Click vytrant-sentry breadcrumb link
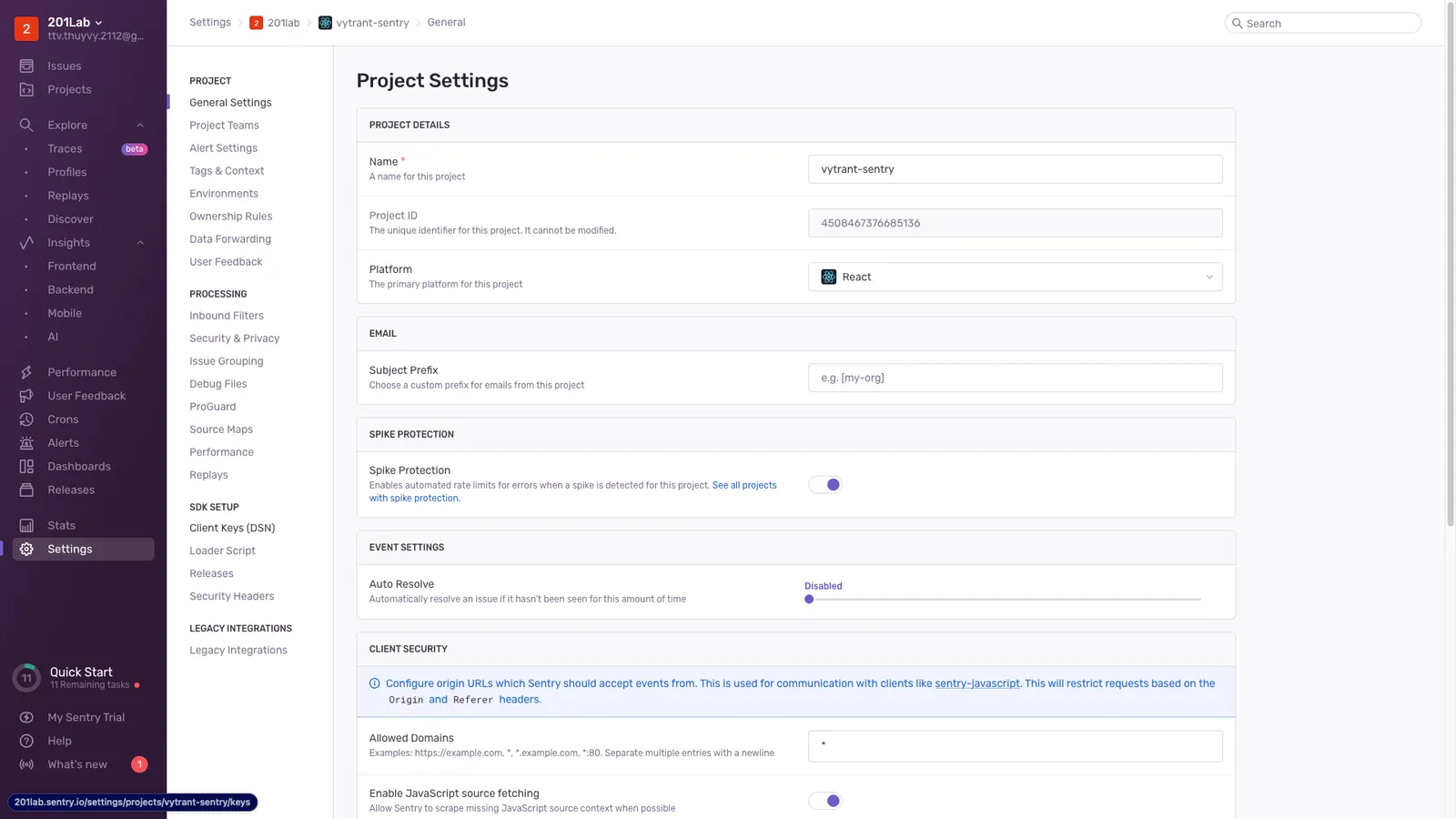The width and height of the screenshot is (1456, 819). (x=372, y=23)
